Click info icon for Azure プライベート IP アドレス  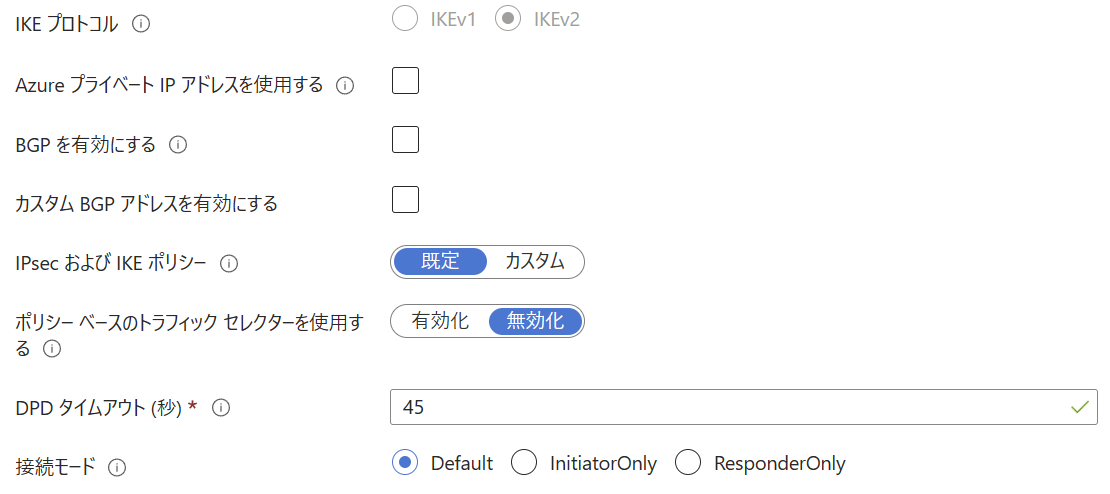point(345,86)
